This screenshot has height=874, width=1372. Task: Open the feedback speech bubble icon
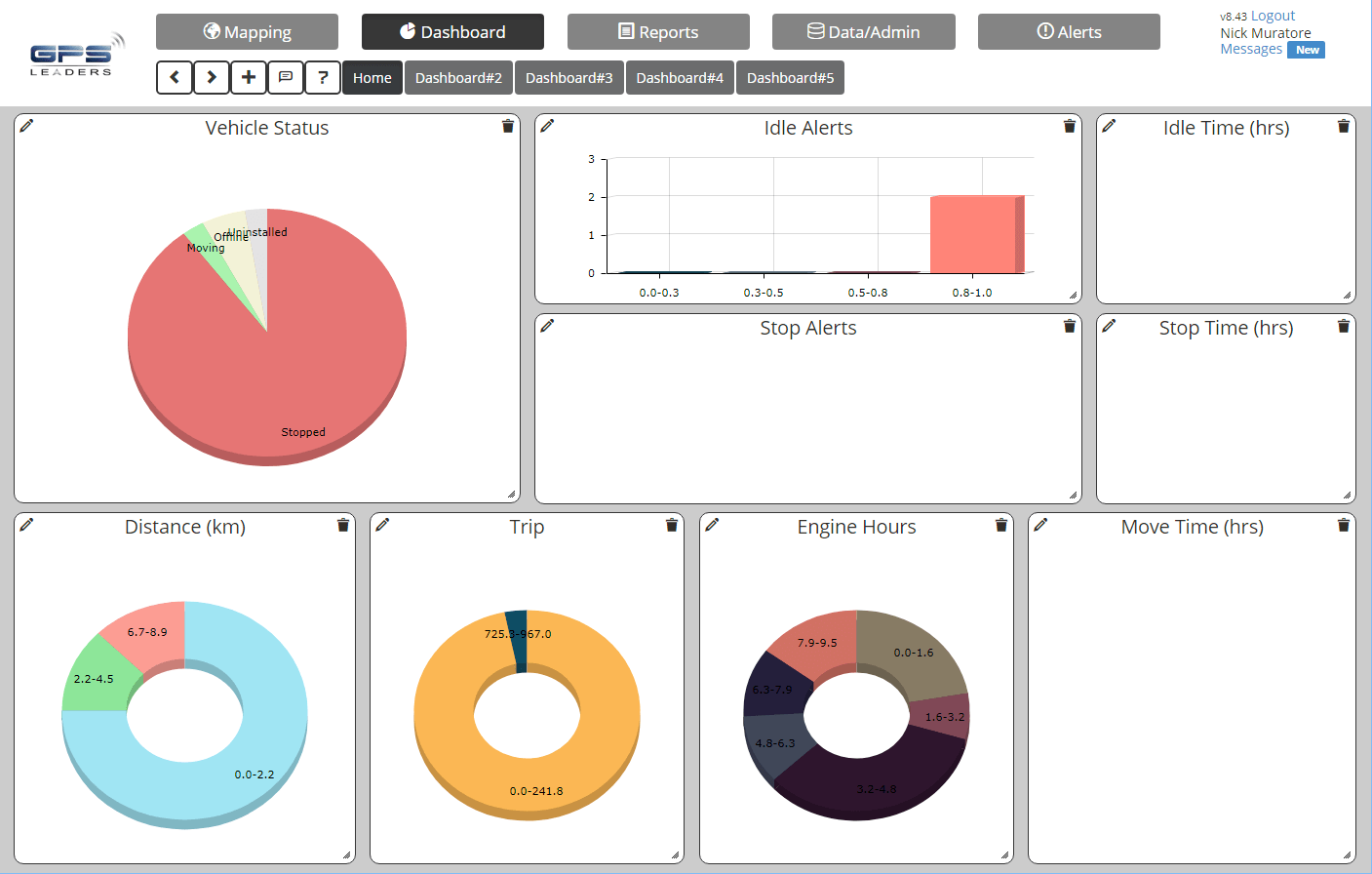(286, 77)
